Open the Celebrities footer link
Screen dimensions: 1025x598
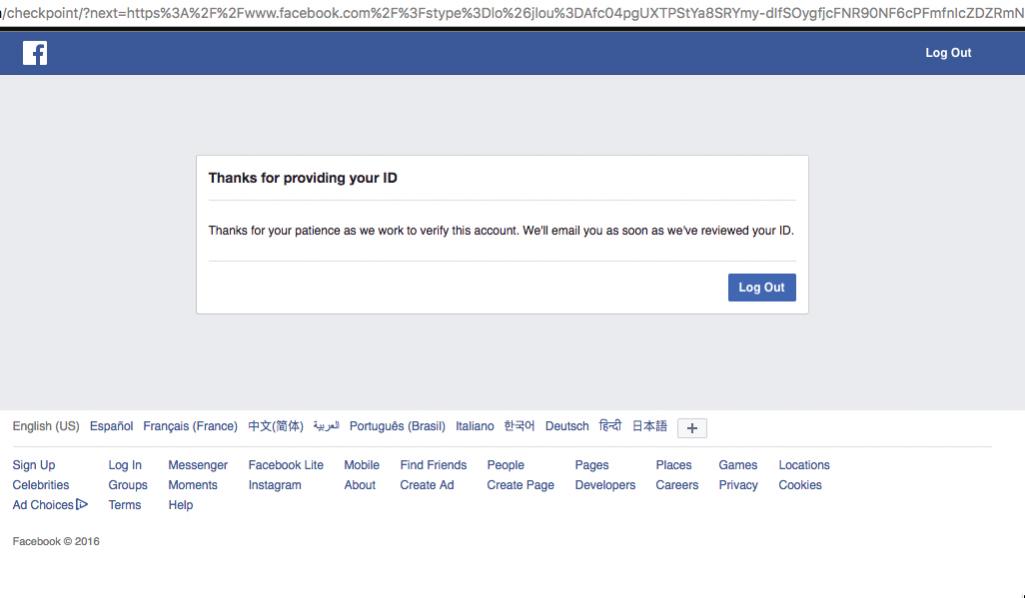41,485
